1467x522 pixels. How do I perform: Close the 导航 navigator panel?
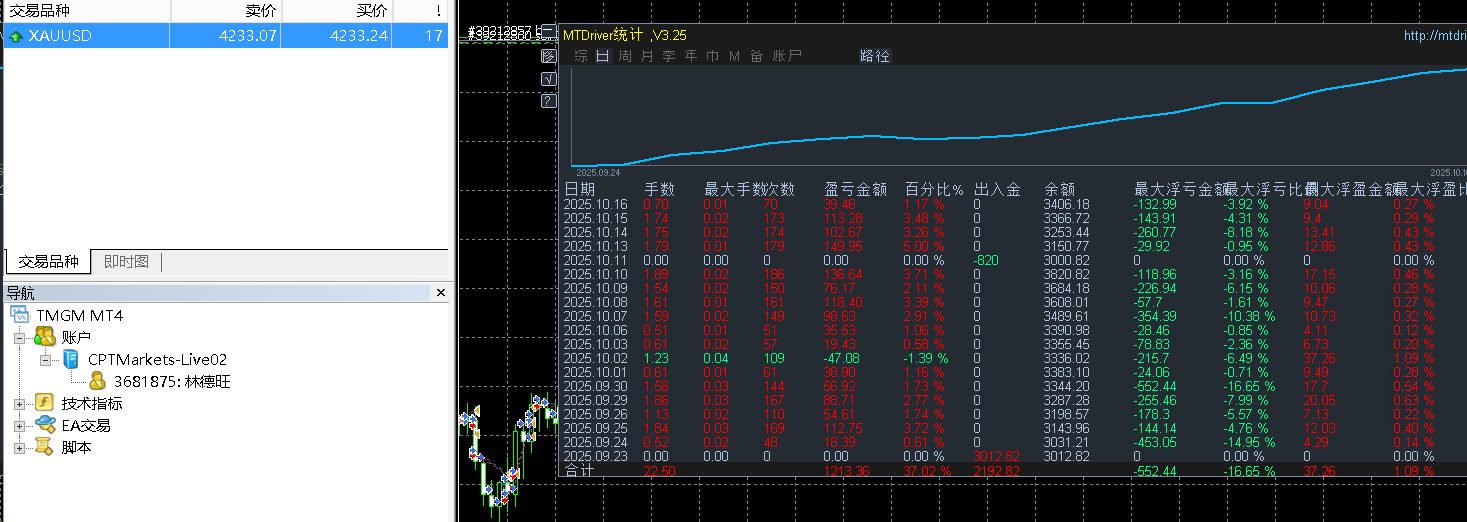441,293
